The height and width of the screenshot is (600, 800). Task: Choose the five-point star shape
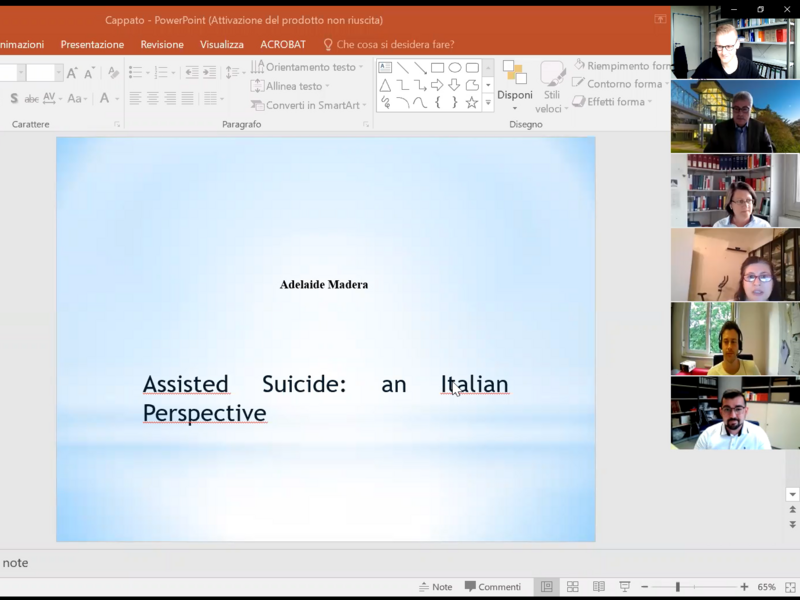[472, 102]
